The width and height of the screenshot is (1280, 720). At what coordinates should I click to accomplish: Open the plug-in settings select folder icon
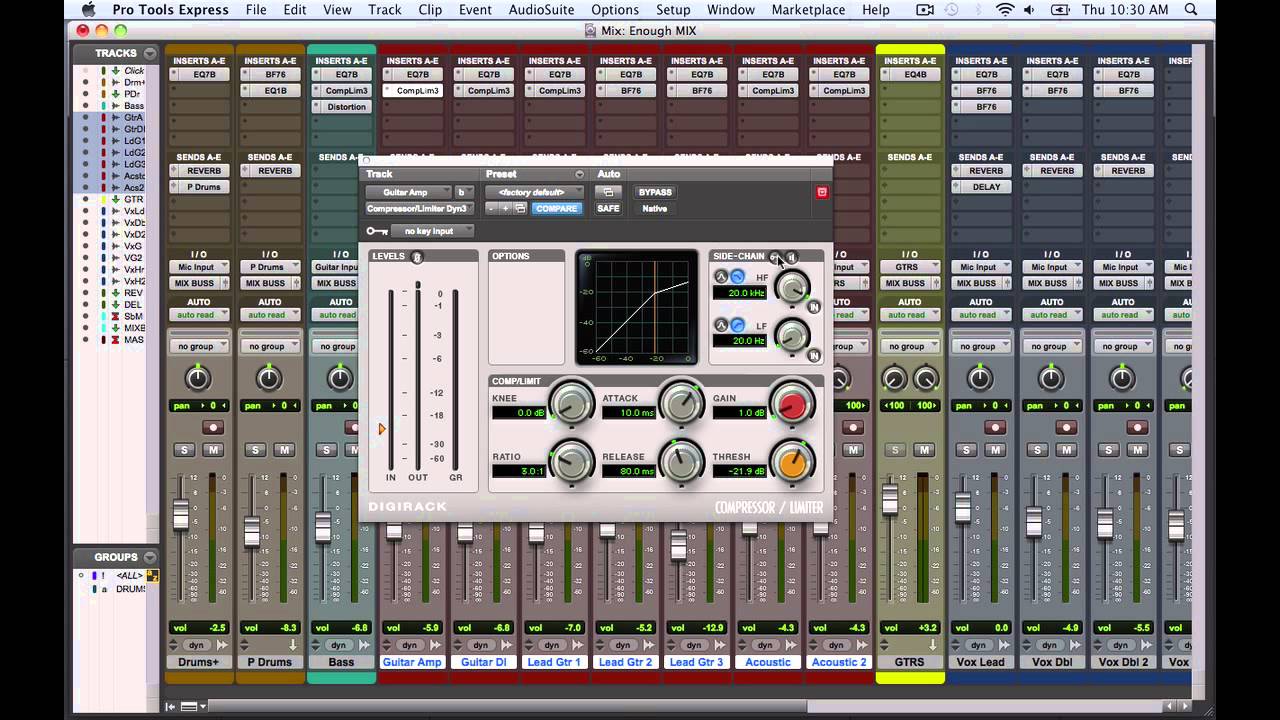click(x=520, y=209)
